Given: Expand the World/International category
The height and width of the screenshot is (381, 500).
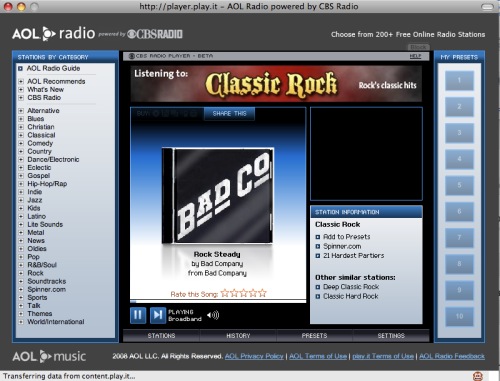Looking at the screenshot, I should click(x=21, y=322).
